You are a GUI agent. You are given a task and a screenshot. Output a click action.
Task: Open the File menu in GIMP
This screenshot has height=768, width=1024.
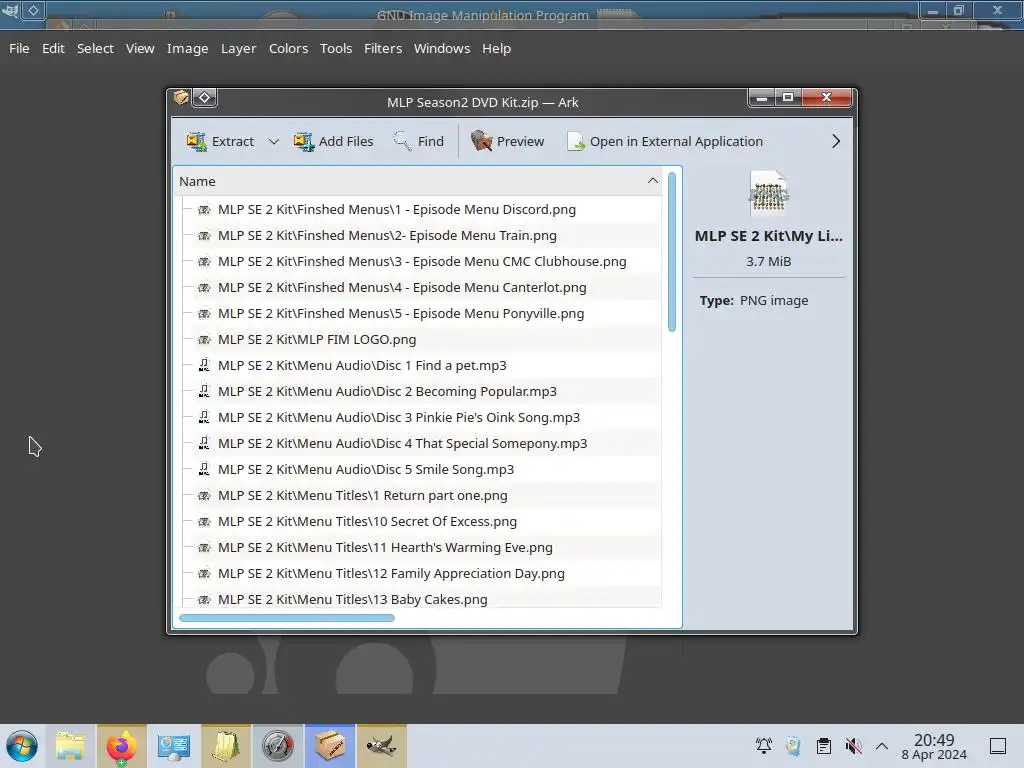(x=19, y=48)
